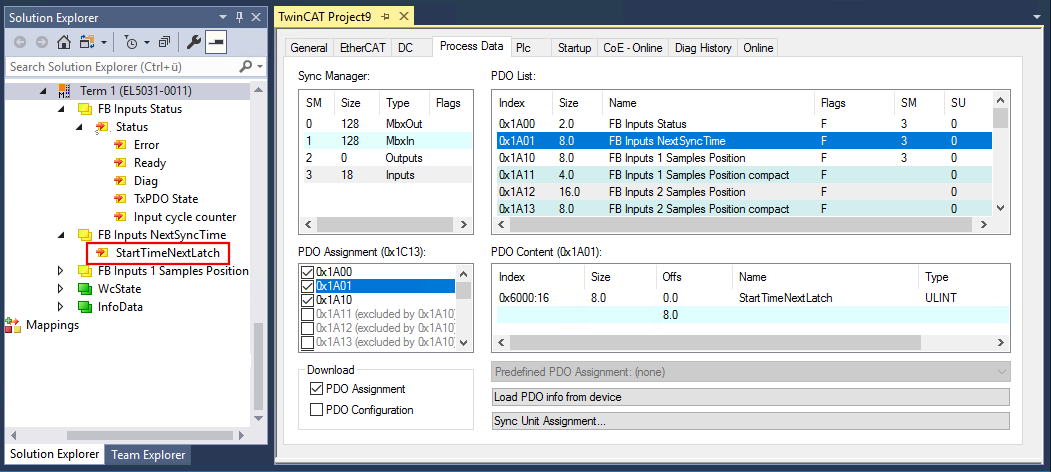Collapse the FB Inputs Status node

pos(61,109)
